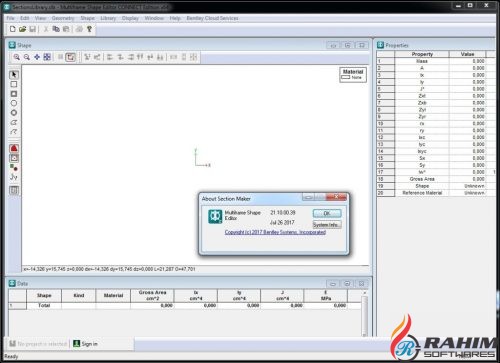Click the Gross Area column header in Data table
500x363 pixels.
[152, 295]
